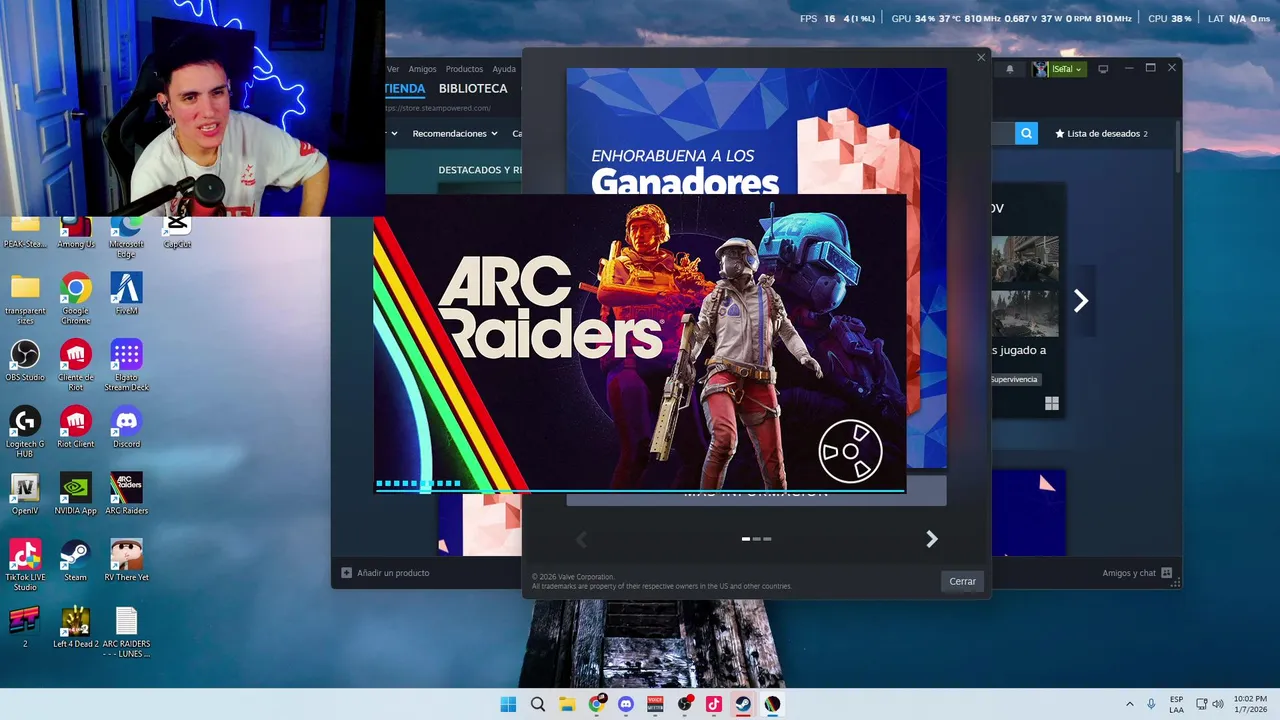Open the ESP LAA language indicator

coord(1176,704)
